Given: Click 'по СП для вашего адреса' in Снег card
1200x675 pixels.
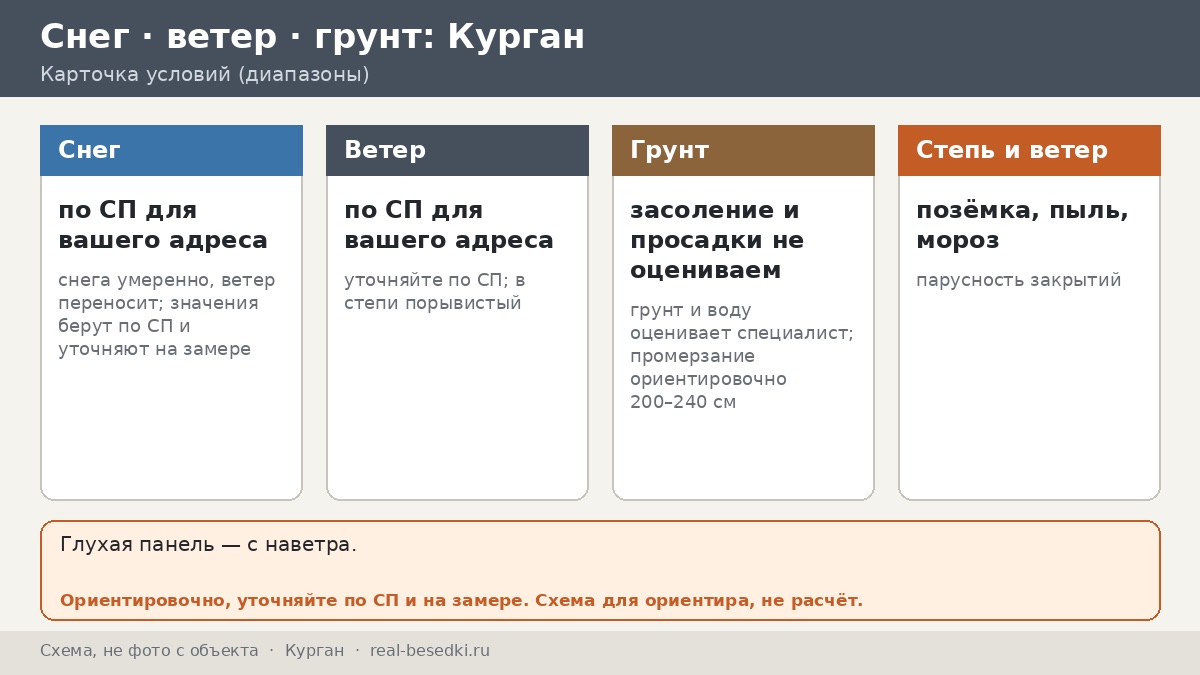Looking at the screenshot, I should (163, 226).
